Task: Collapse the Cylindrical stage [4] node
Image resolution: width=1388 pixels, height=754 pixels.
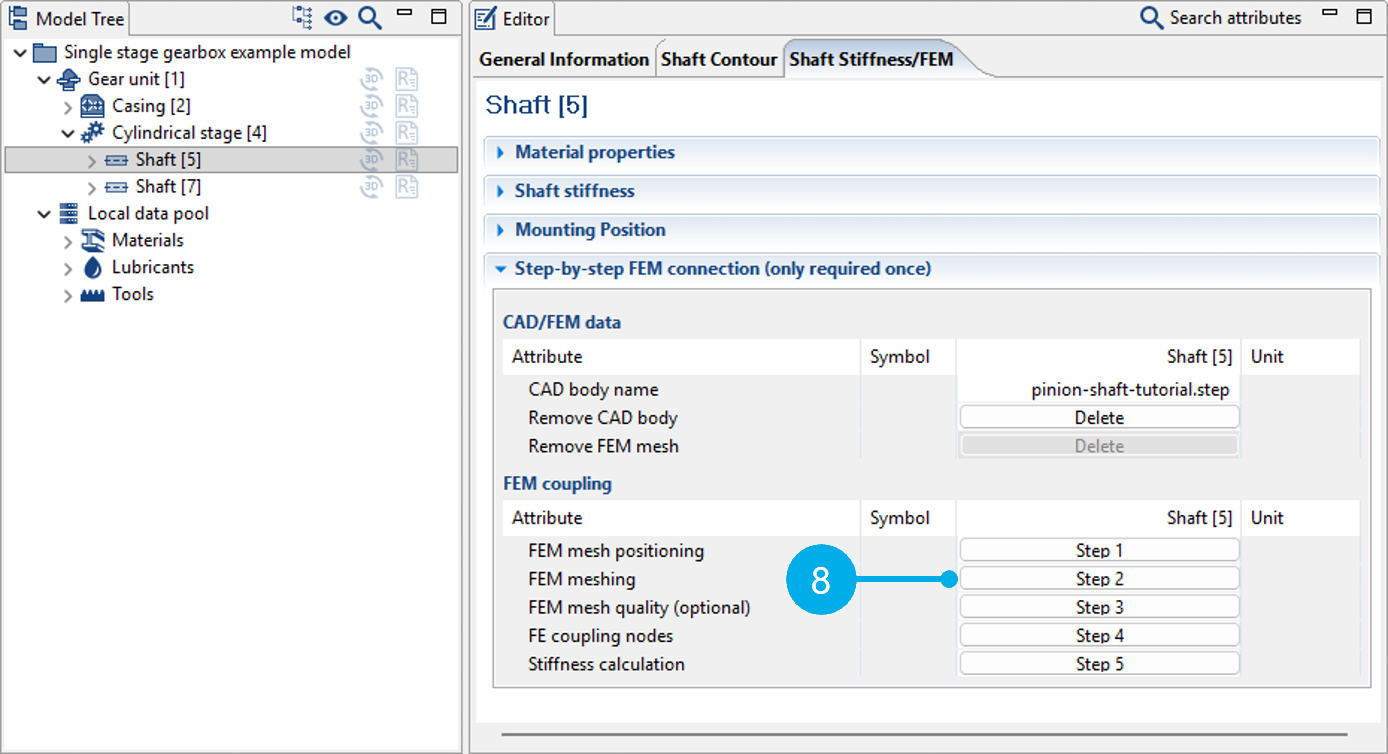Action: (x=68, y=133)
